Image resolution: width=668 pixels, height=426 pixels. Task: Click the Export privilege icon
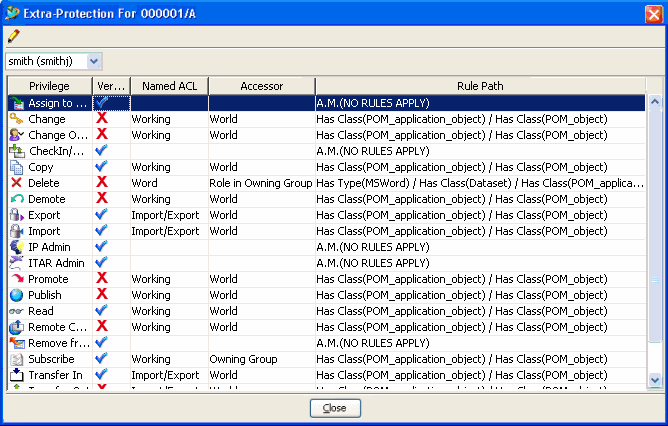tap(16, 215)
